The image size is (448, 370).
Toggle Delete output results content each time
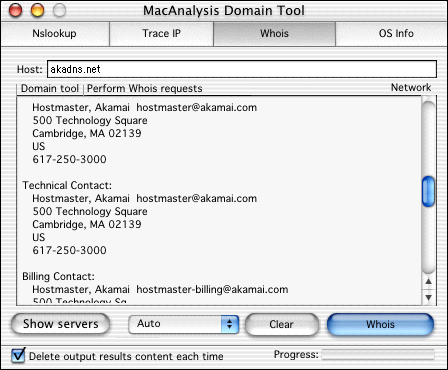coord(18,355)
